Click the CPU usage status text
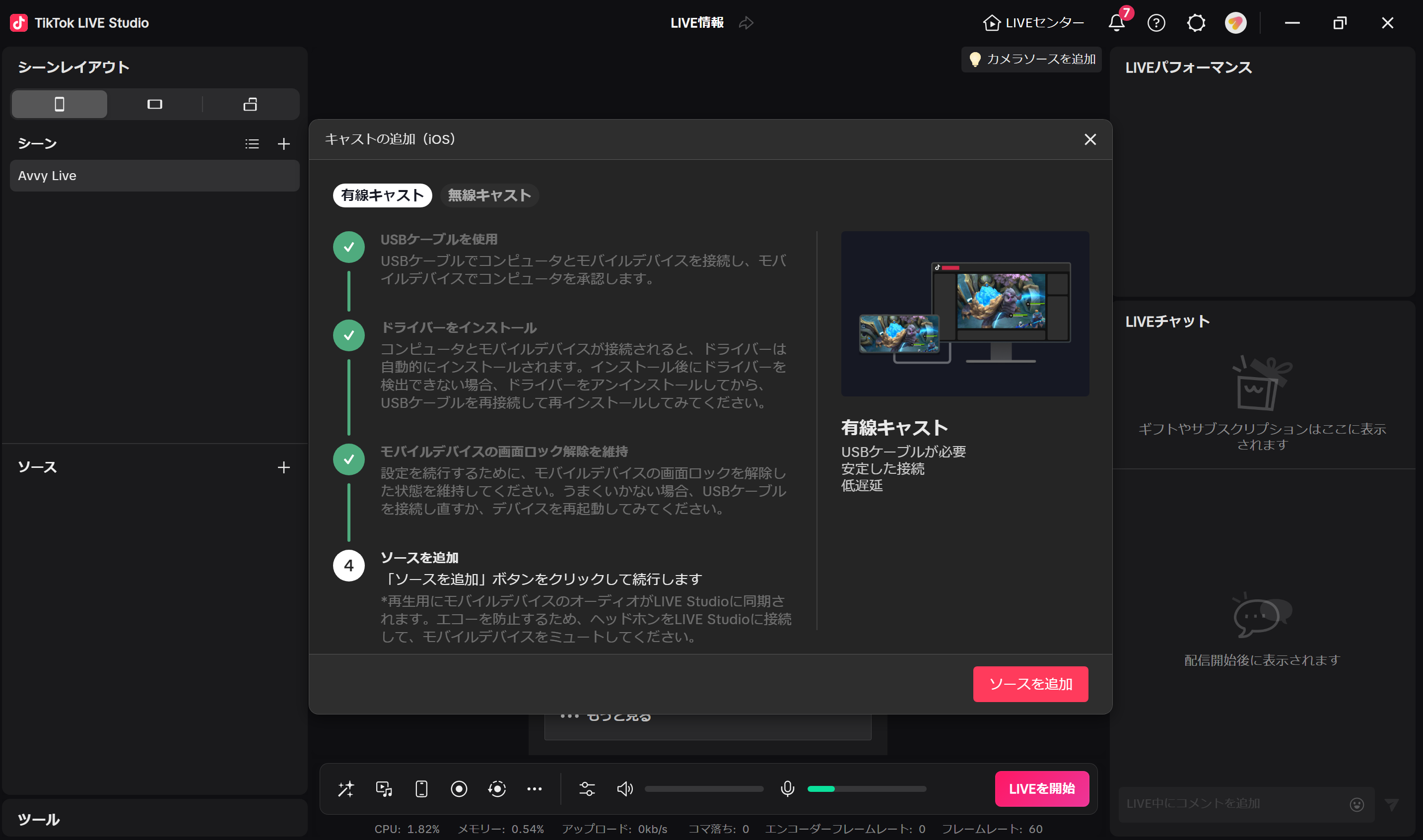 click(x=407, y=829)
